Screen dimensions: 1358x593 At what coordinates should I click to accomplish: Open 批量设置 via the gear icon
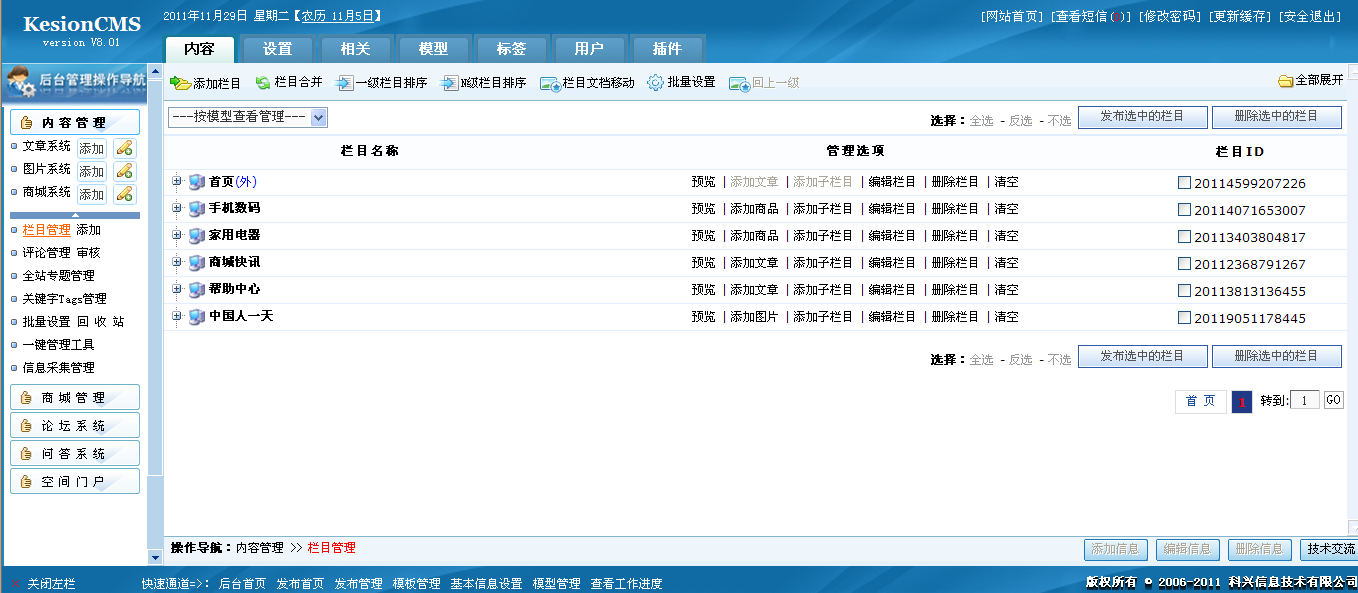[x=656, y=80]
